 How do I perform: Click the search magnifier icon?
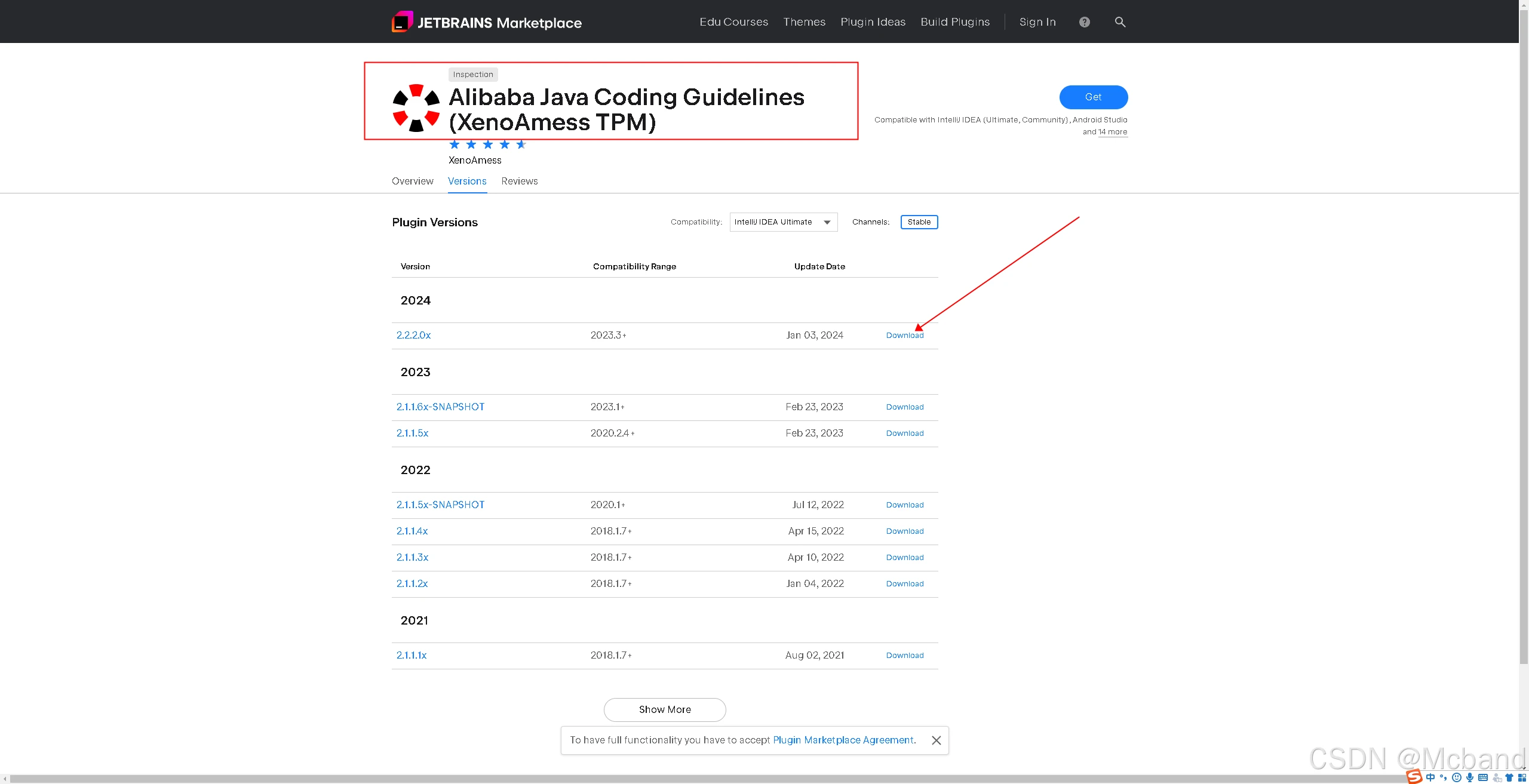1120,22
